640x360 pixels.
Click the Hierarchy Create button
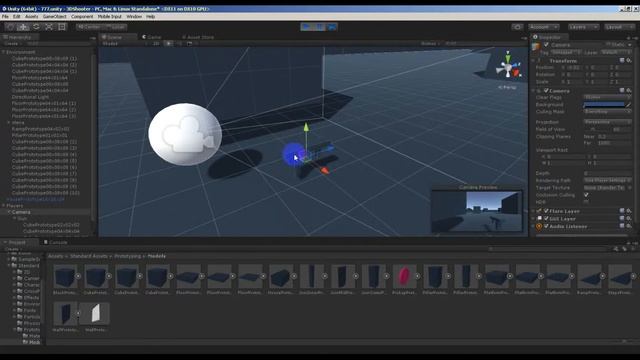click(x=12, y=43)
